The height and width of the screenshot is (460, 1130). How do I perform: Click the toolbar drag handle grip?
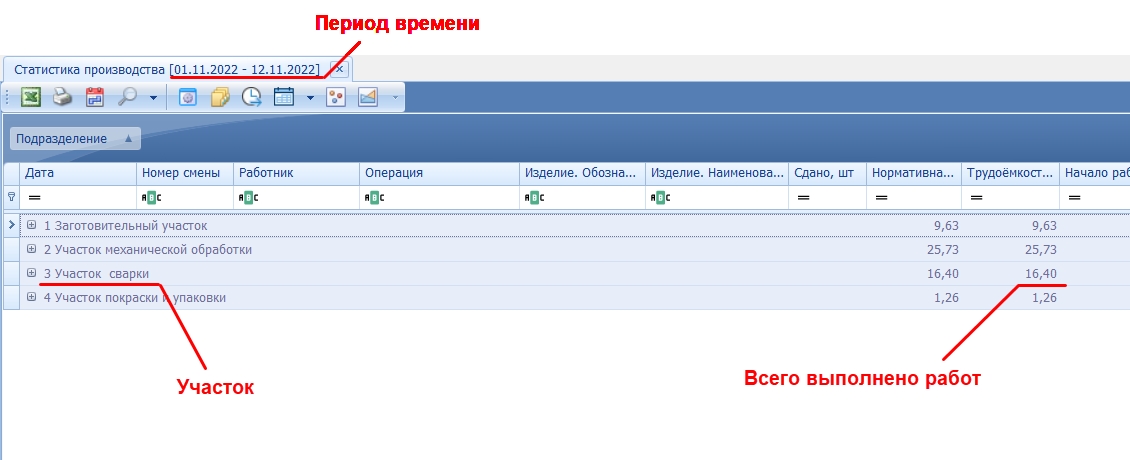point(8,97)
